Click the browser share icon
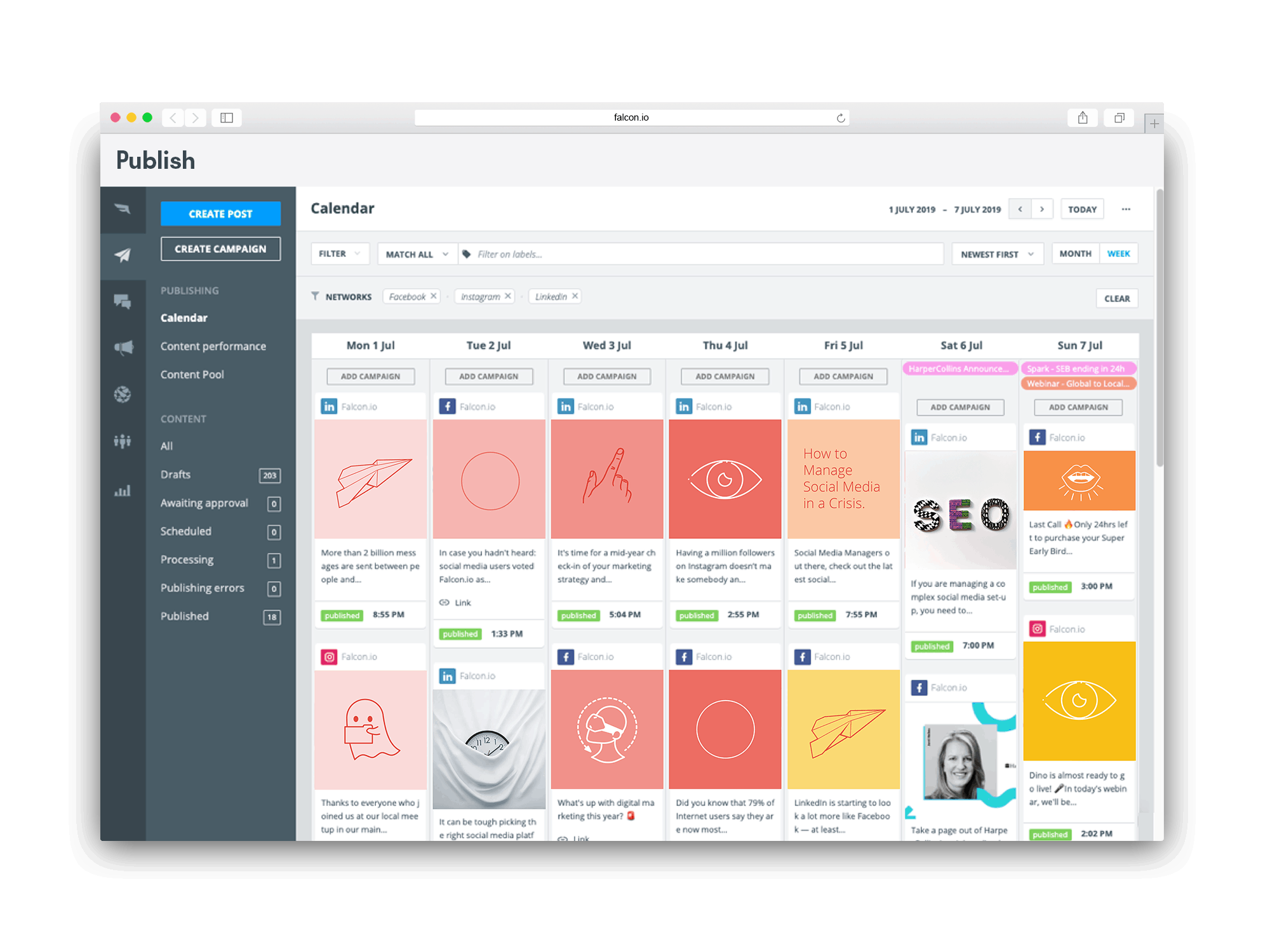1270x952 pixels. point(1083,118)
